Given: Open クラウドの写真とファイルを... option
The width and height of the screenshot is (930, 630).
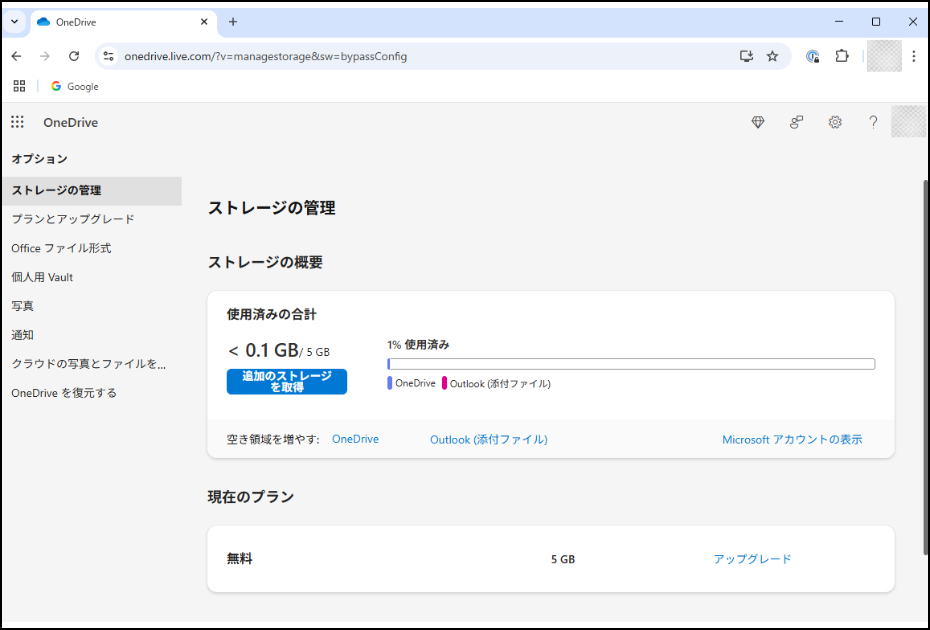Looking at the screenshot, I should point(88,364).
